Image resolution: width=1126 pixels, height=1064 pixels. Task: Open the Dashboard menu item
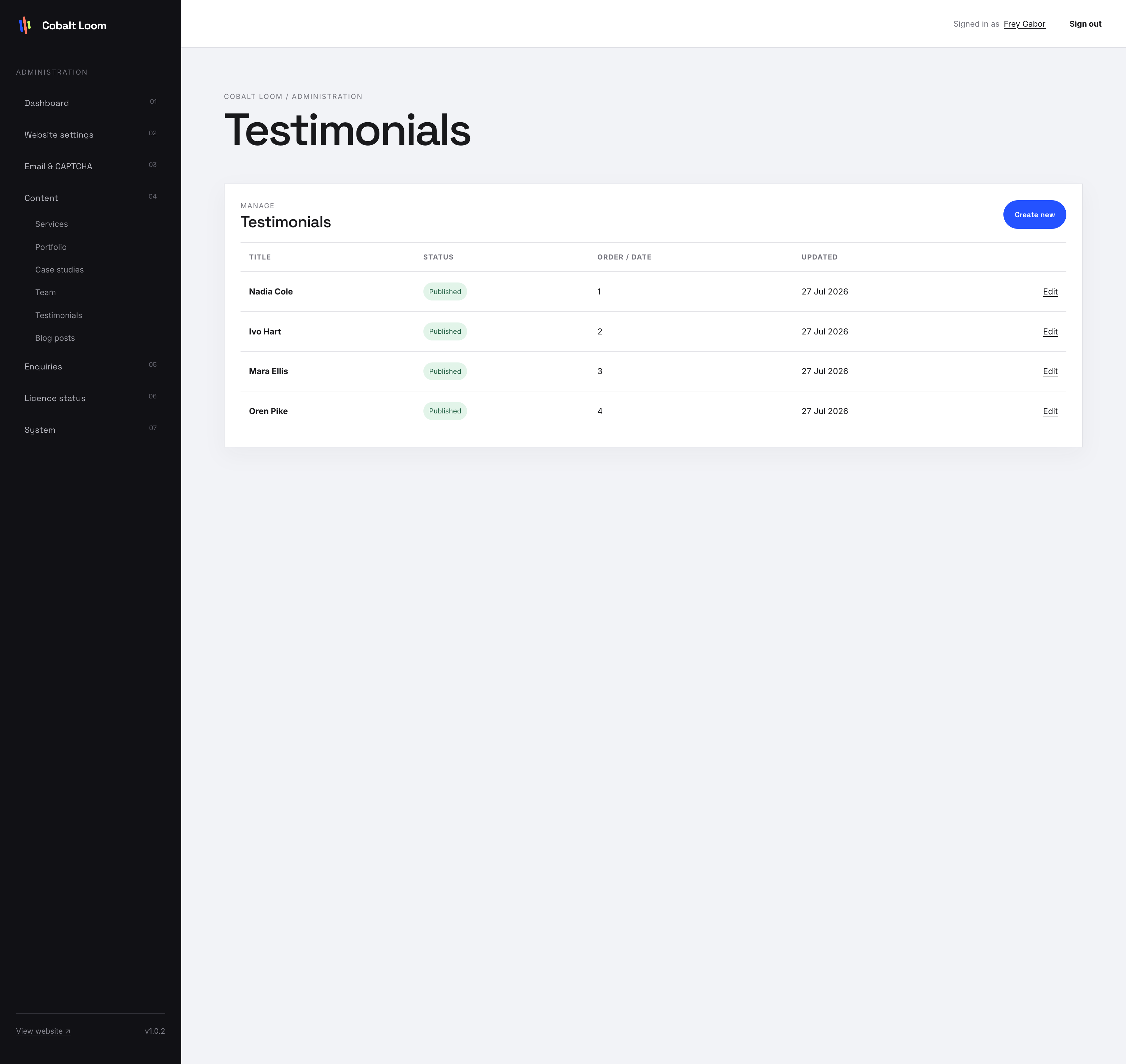click(90, 103)
